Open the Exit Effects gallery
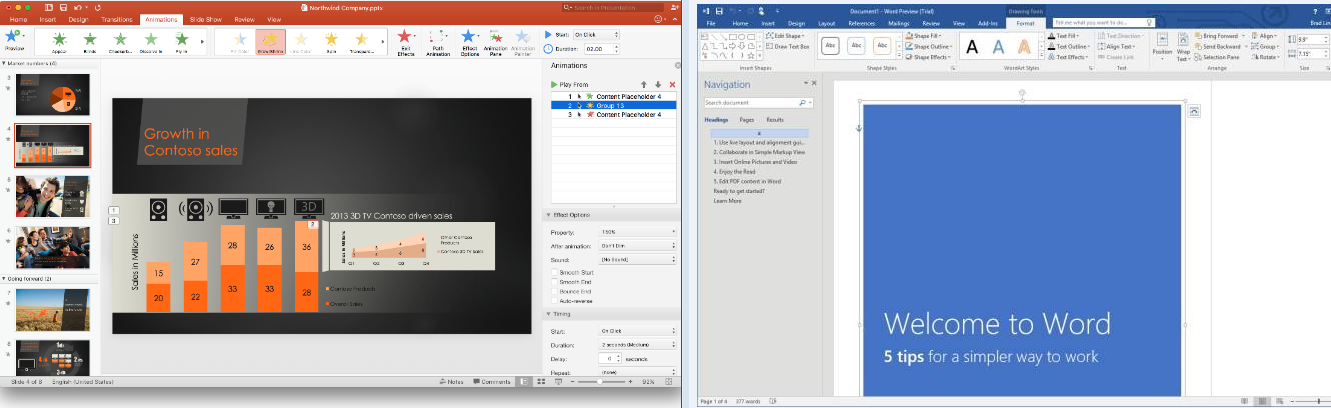1331x408 pixels. pyautogui.click(x=406, y=41)
